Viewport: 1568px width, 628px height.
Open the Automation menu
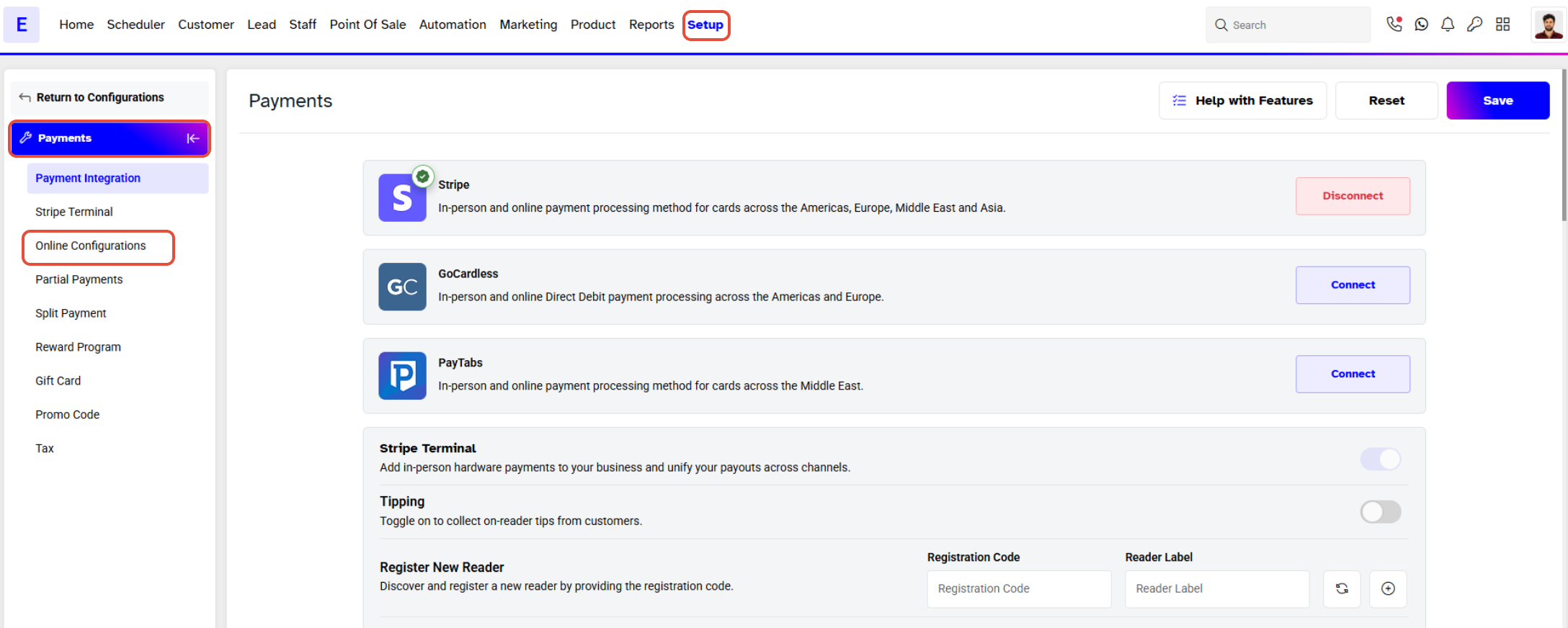453,24
